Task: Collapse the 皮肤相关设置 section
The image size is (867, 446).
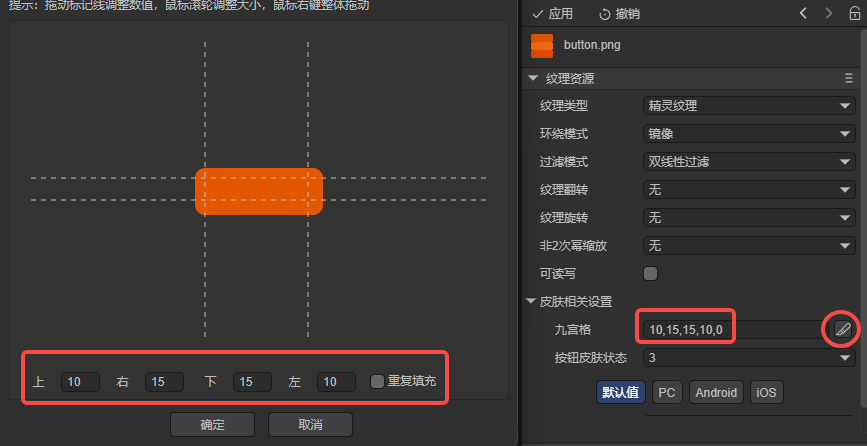Action: [532, 301]
